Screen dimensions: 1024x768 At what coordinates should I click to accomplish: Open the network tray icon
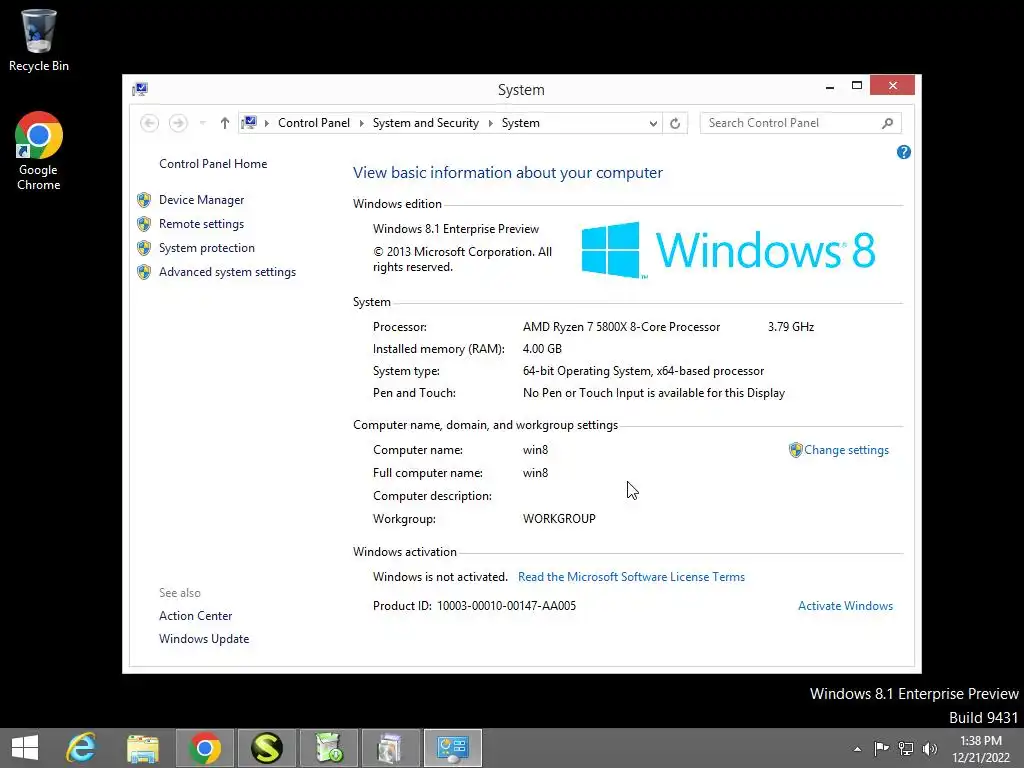[x=905, y=748]
